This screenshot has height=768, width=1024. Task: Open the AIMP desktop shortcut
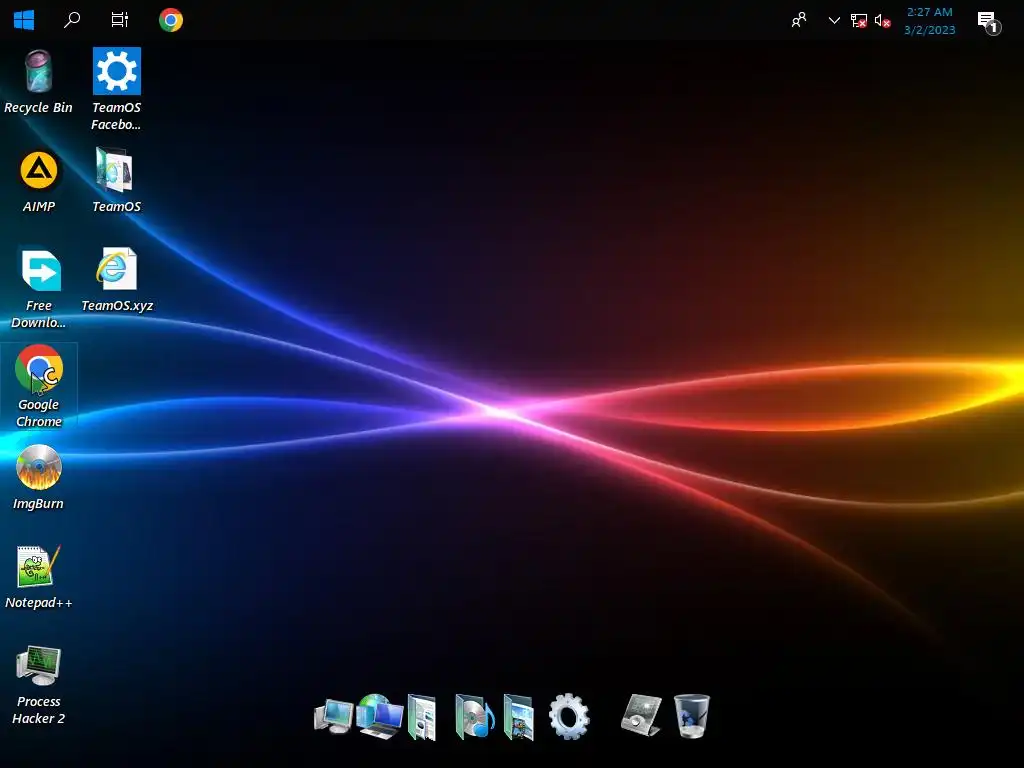(x=39, y=182)
